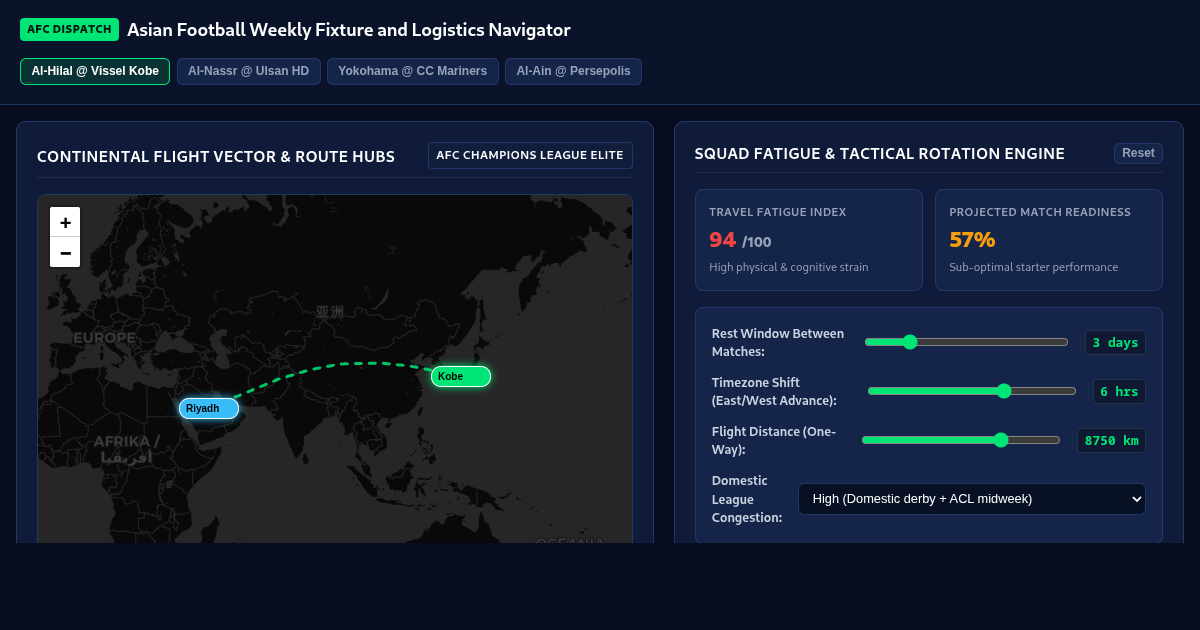
Task: Click the Riyadh marker on the map
Action: coord(209,408)
